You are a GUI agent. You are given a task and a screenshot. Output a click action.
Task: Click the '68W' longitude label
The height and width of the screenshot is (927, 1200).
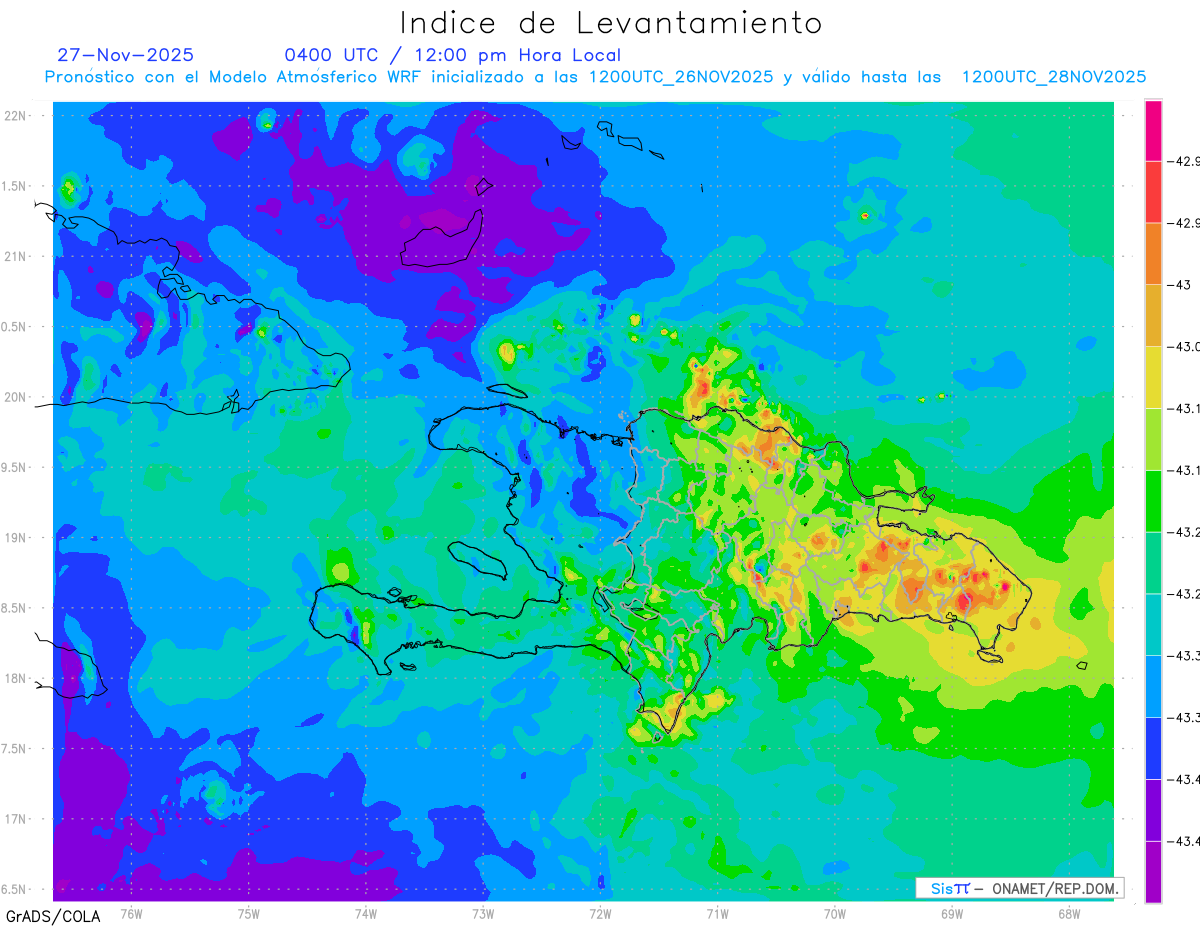(1068, 914)
